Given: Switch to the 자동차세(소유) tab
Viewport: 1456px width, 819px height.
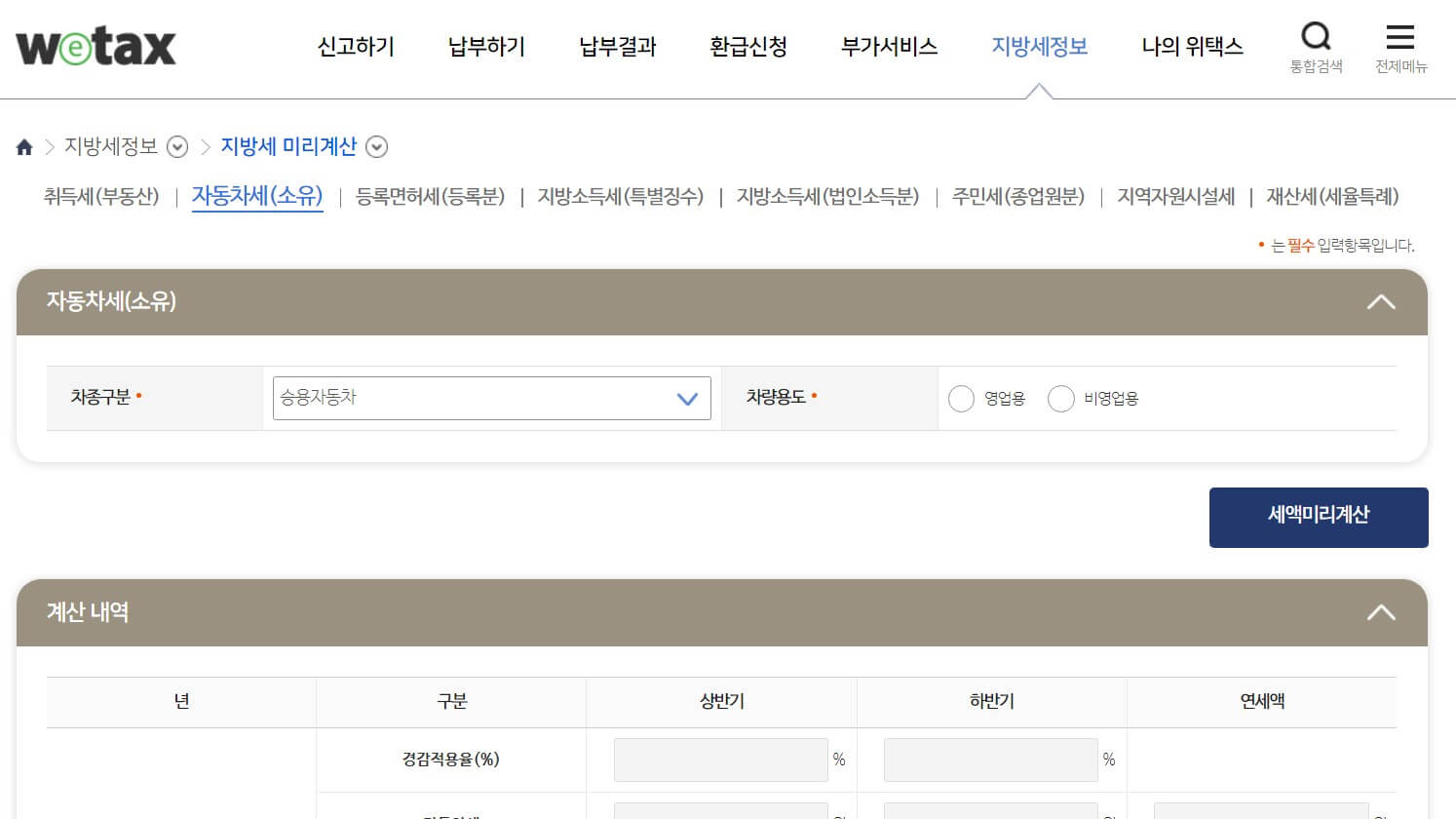Looking at the screenshot, I should (x=257, y=196).
